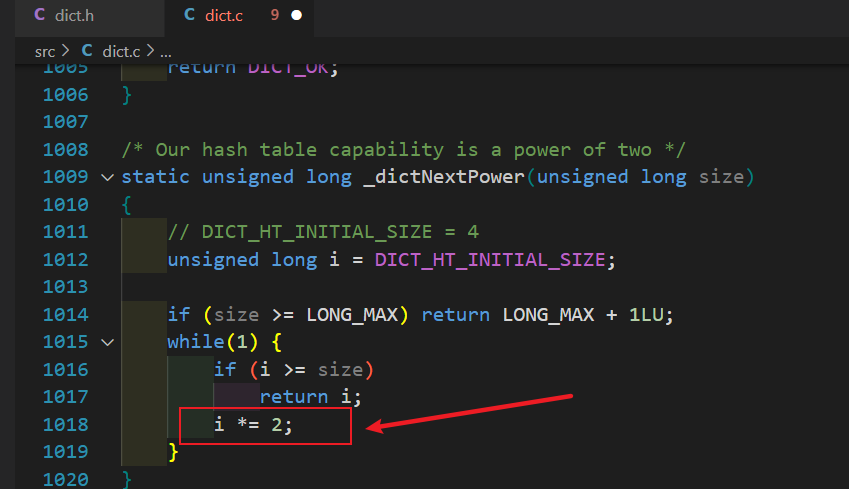Collapse the while loop fold at line 1015
This screenshot has height=489, width=849.
coord(108,343)
